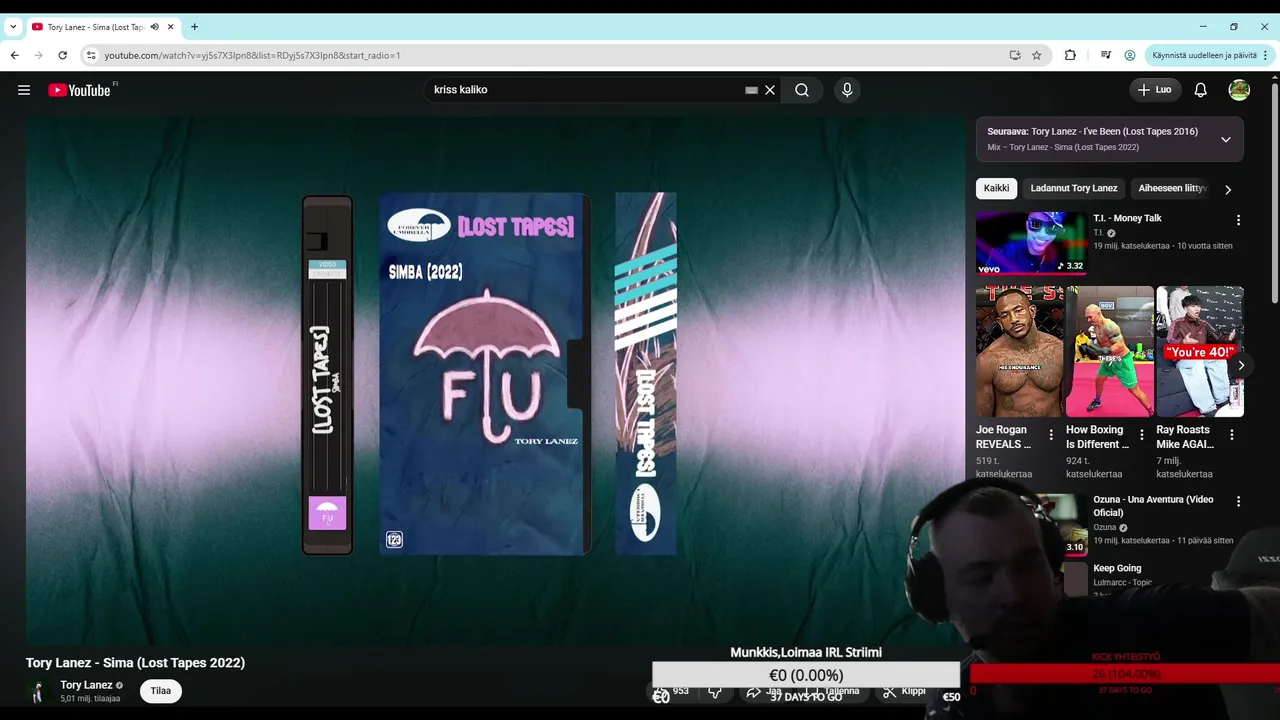The height and width of the screenshot is (720, 1280).
Task: Open options for Joe Rogan REVEALS short
Action: 1051,435
